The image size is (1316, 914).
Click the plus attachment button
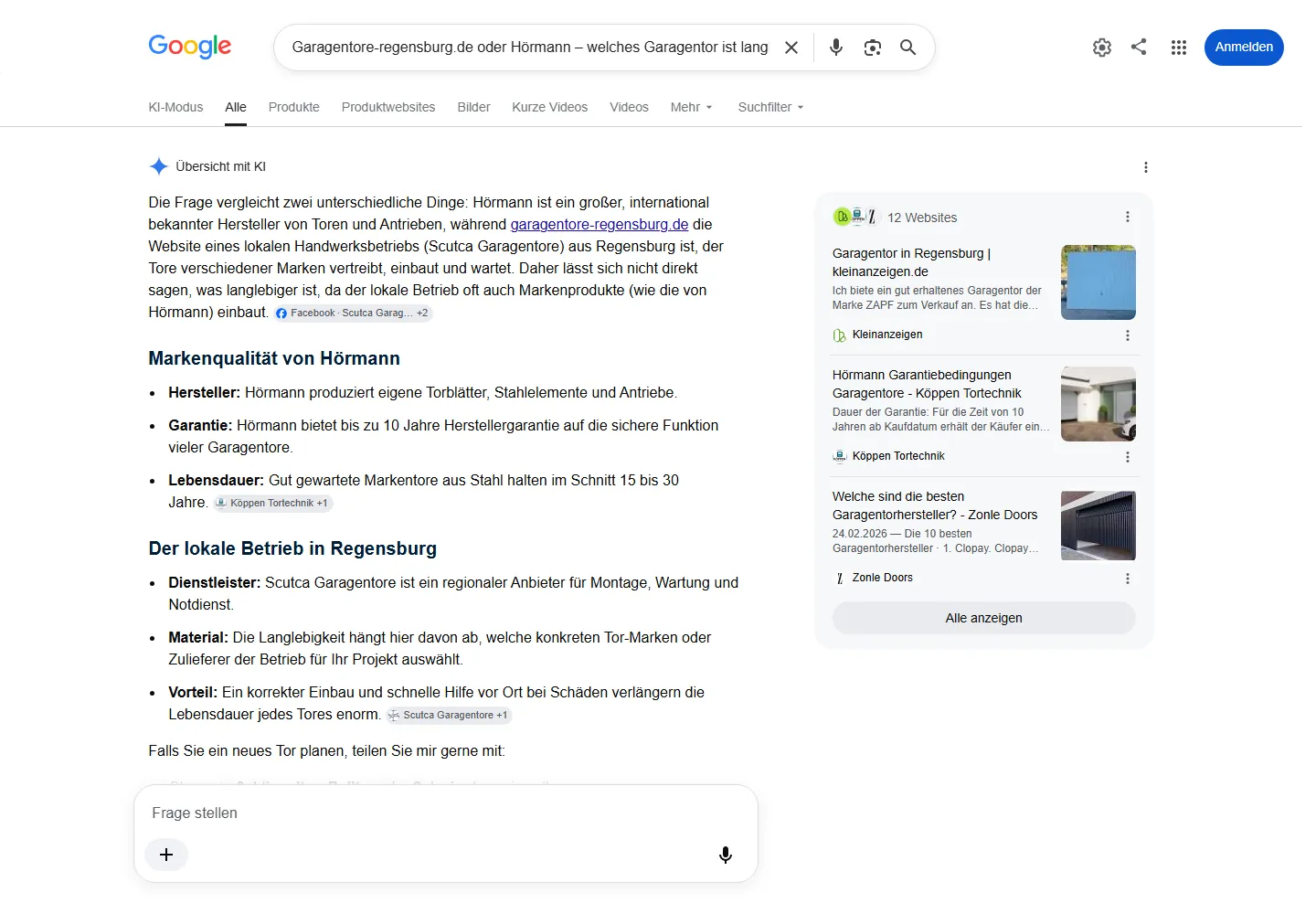click(x=166, y=855)
